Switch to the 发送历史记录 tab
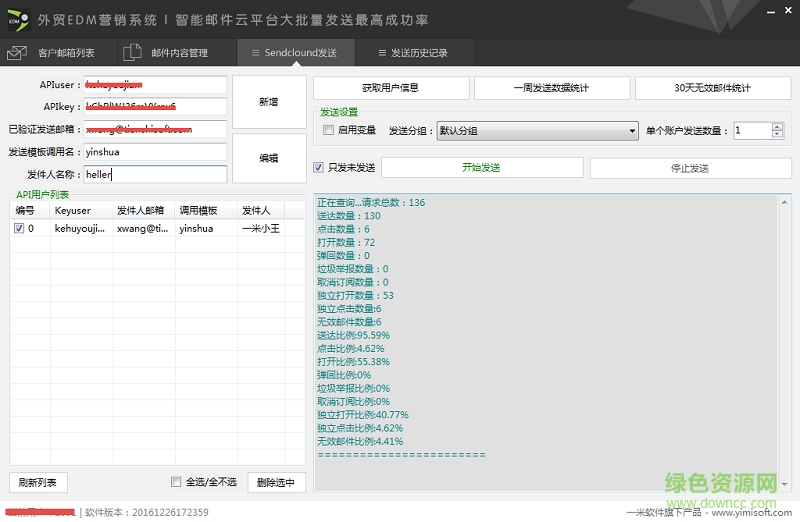 [418, 53]
